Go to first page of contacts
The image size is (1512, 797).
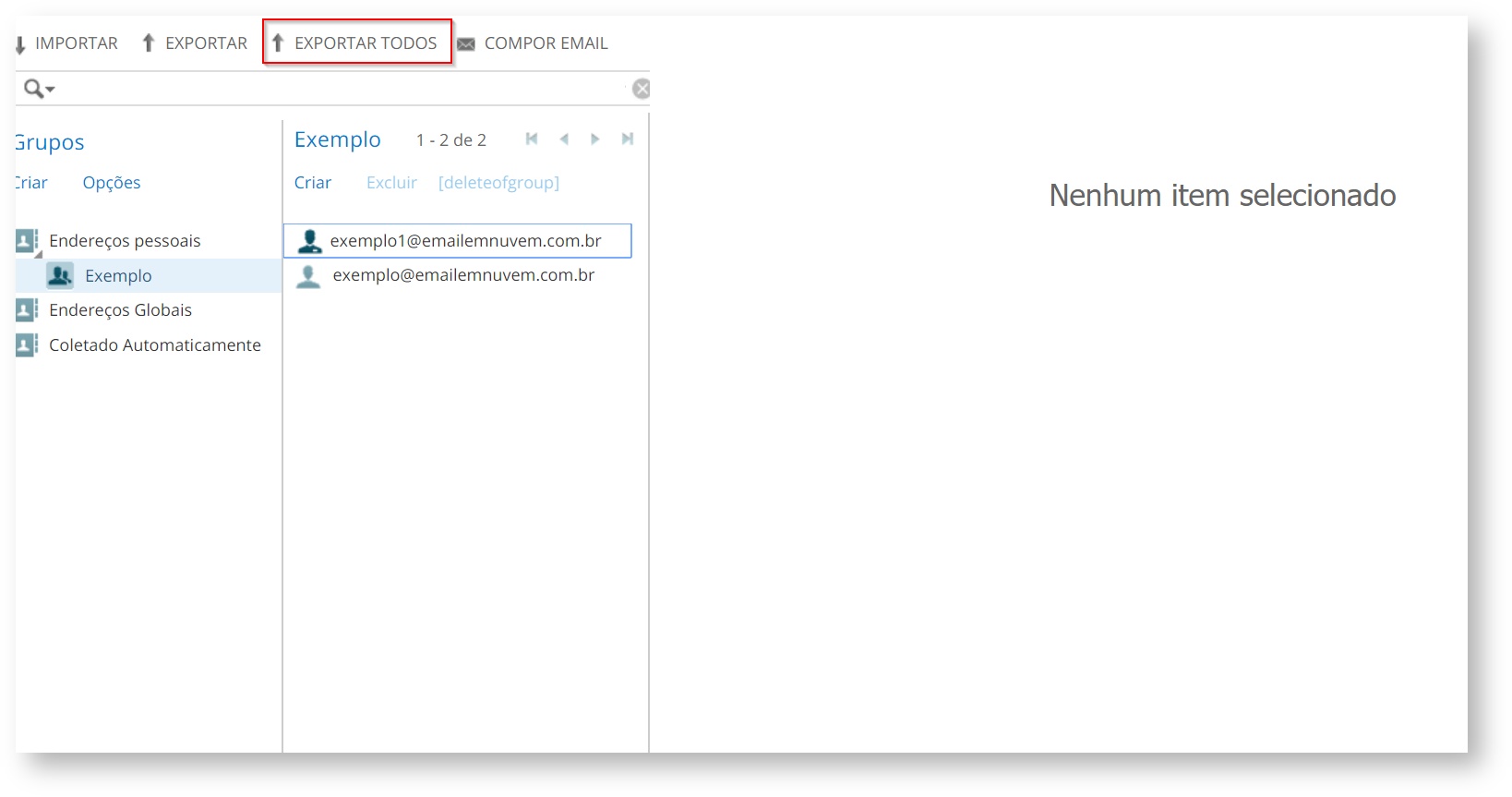532,139
